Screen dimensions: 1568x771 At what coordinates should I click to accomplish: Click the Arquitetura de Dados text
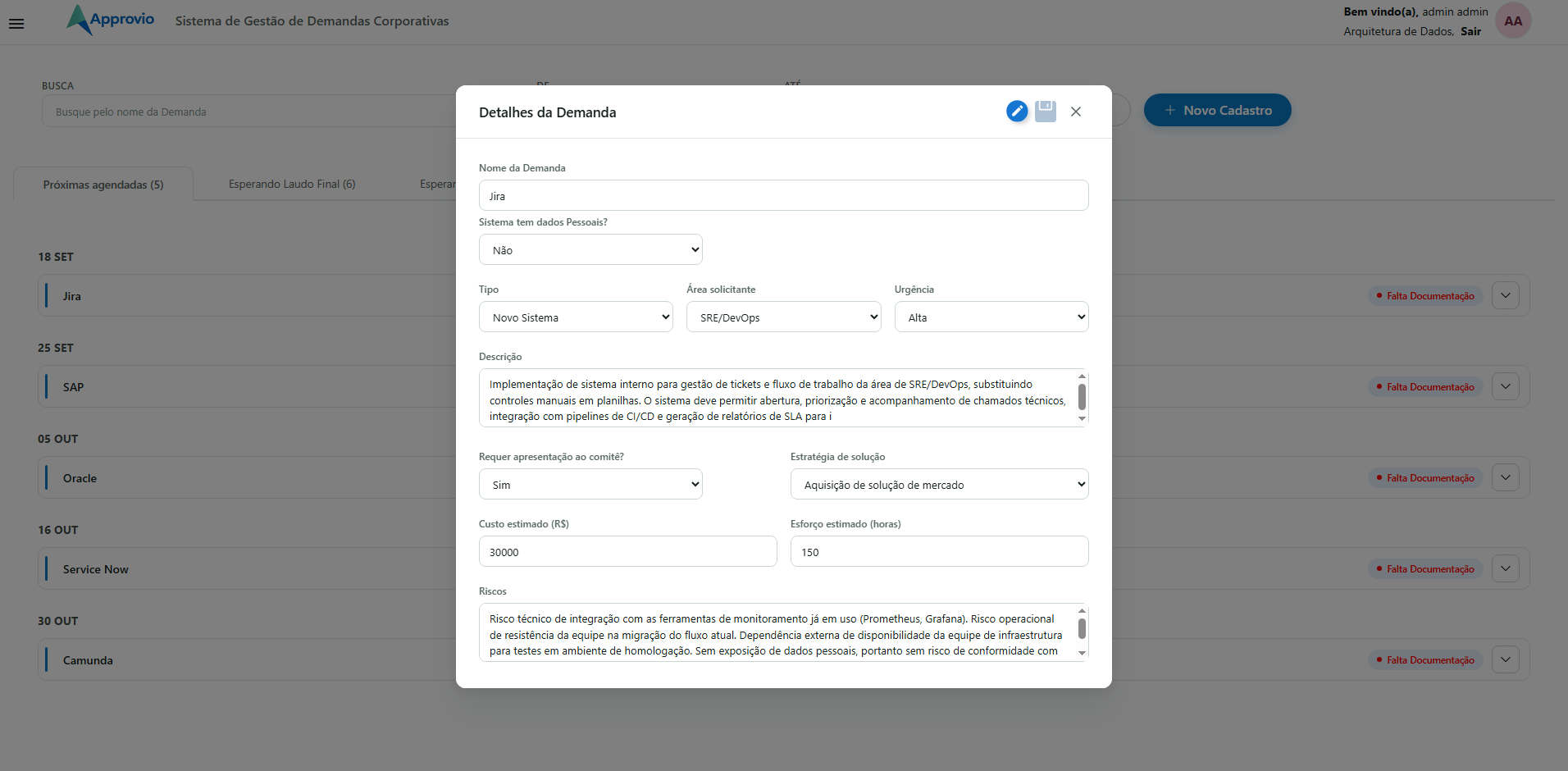coord(1398,31)
